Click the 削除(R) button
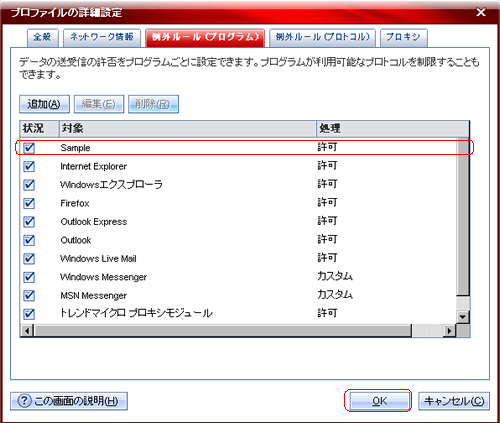 point(153,104)
